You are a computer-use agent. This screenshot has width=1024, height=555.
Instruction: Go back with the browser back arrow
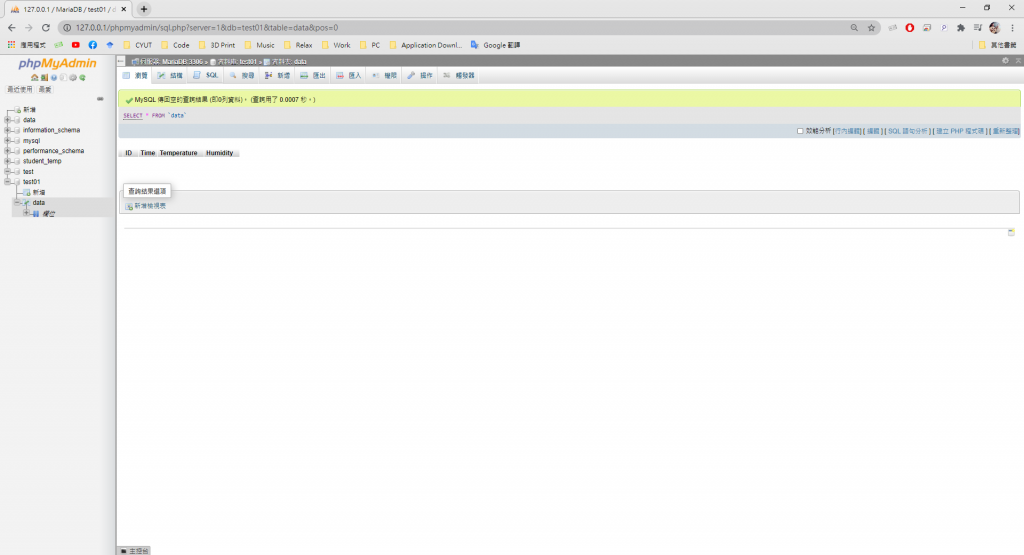pos(12,27)
